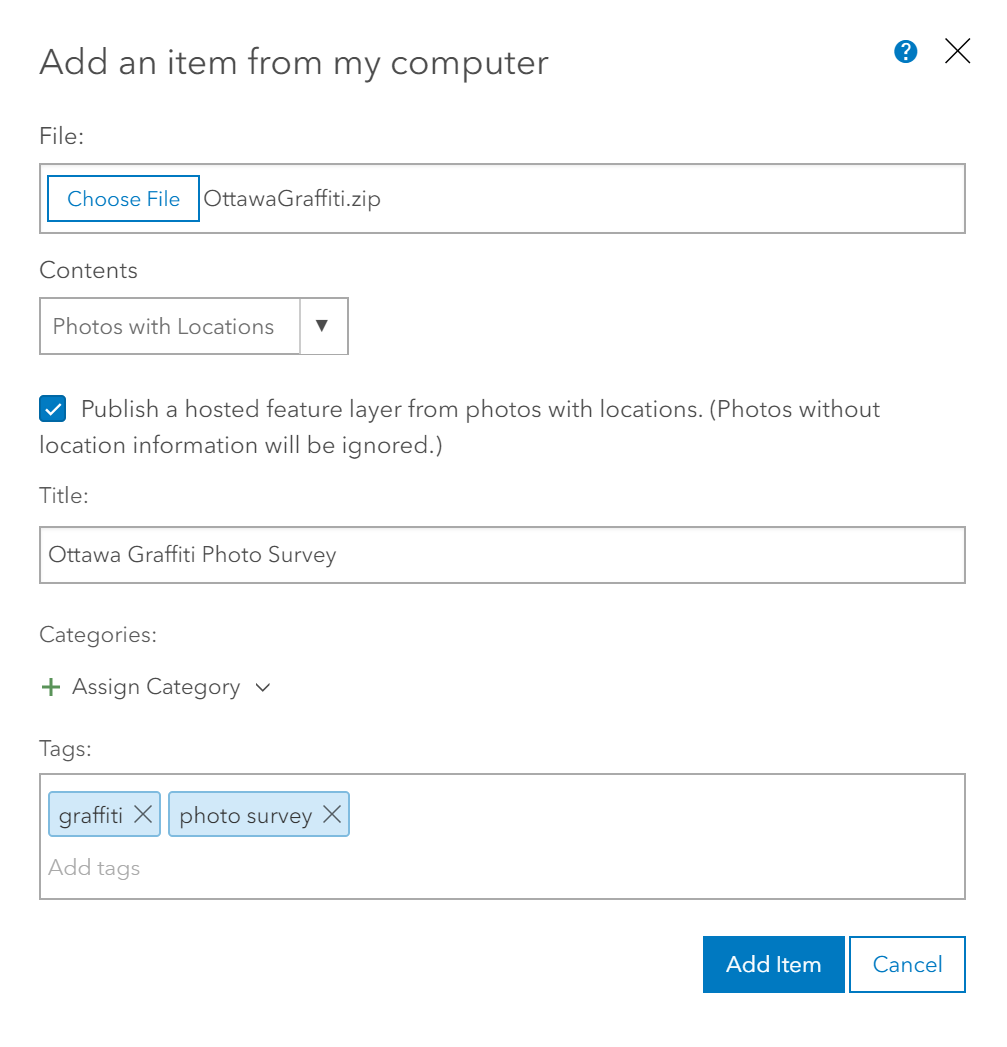Click the "Ottawa Graffiti Photo Survey" title text

[x=192, y=555]
